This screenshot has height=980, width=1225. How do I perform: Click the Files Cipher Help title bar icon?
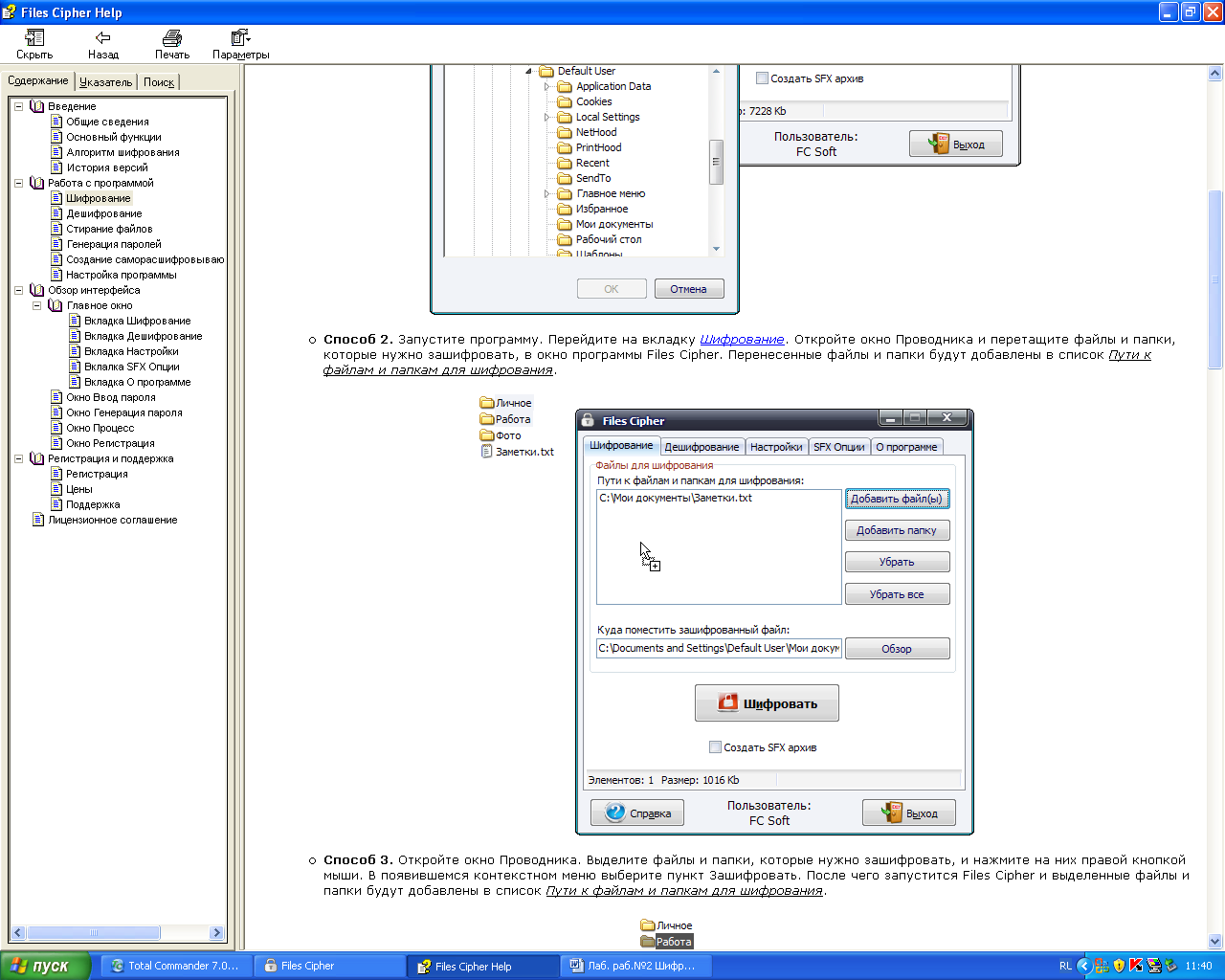[10, 11]
